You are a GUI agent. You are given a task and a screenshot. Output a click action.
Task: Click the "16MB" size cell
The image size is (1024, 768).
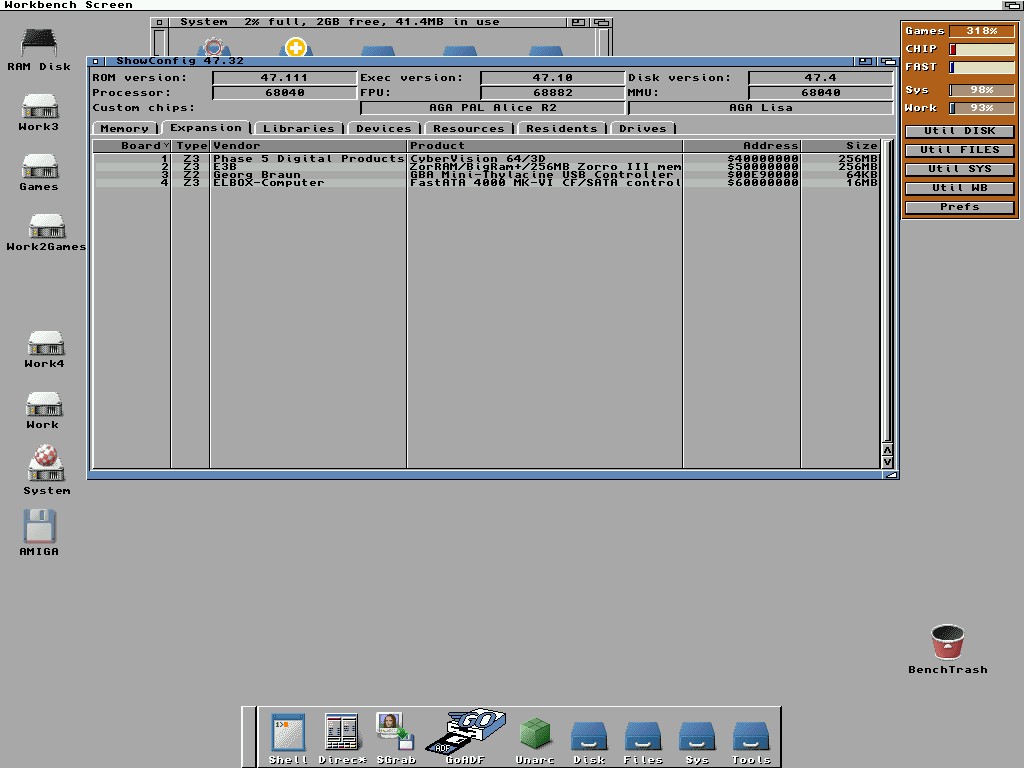(x=861, y=183)
